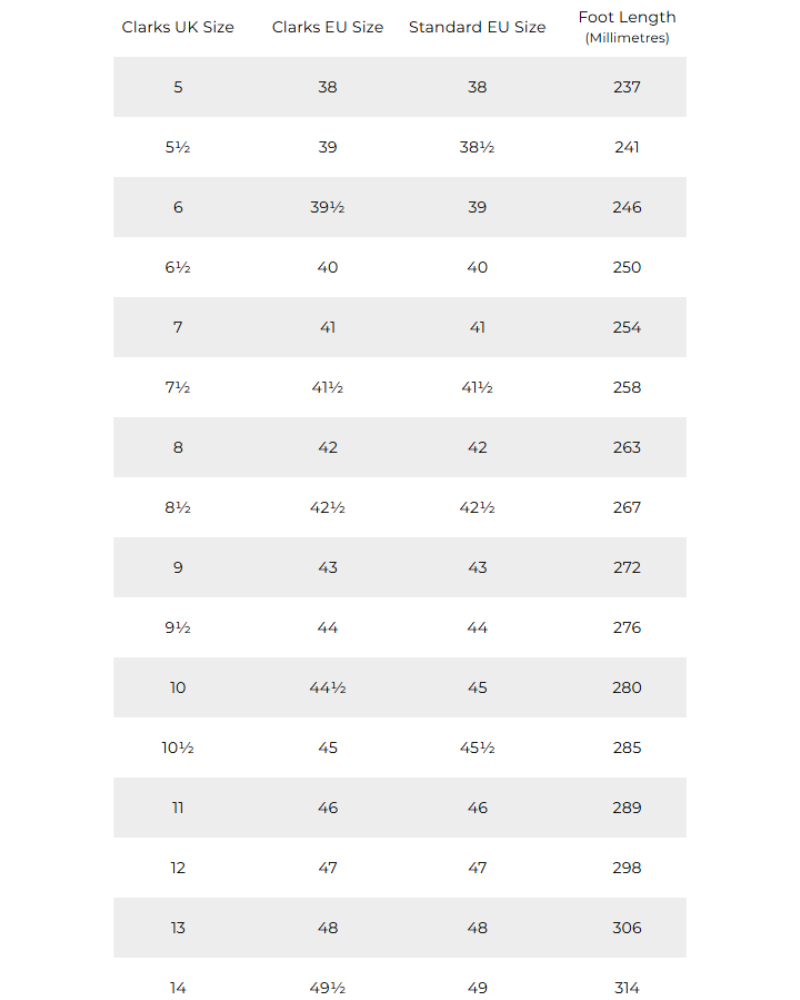Click the Clarks UK Size column header
The width and height of the screenshot is (800, 1000).
click(178, 27)
